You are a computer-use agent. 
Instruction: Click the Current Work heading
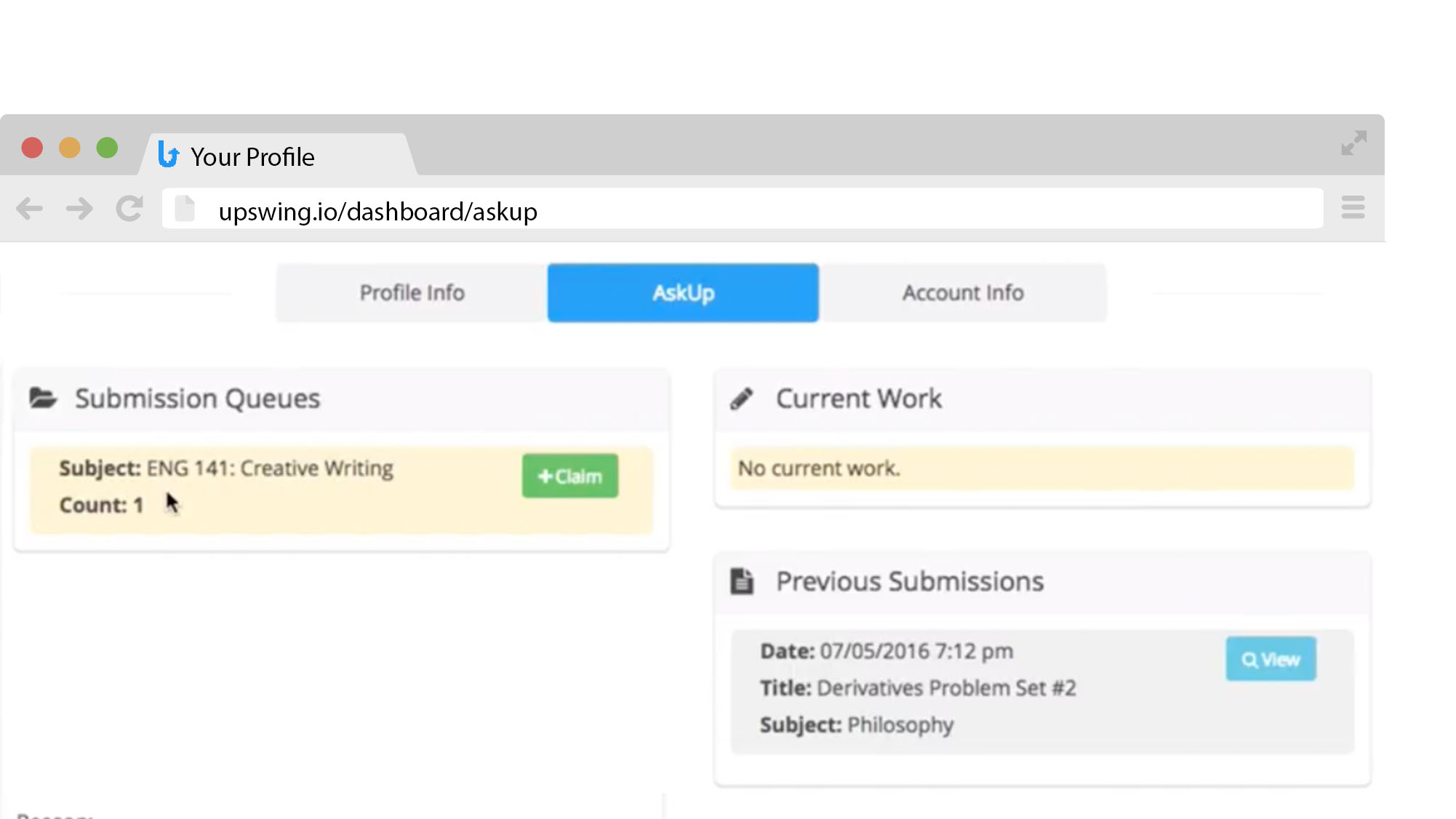pyautogui.click(x=859, y=399)
